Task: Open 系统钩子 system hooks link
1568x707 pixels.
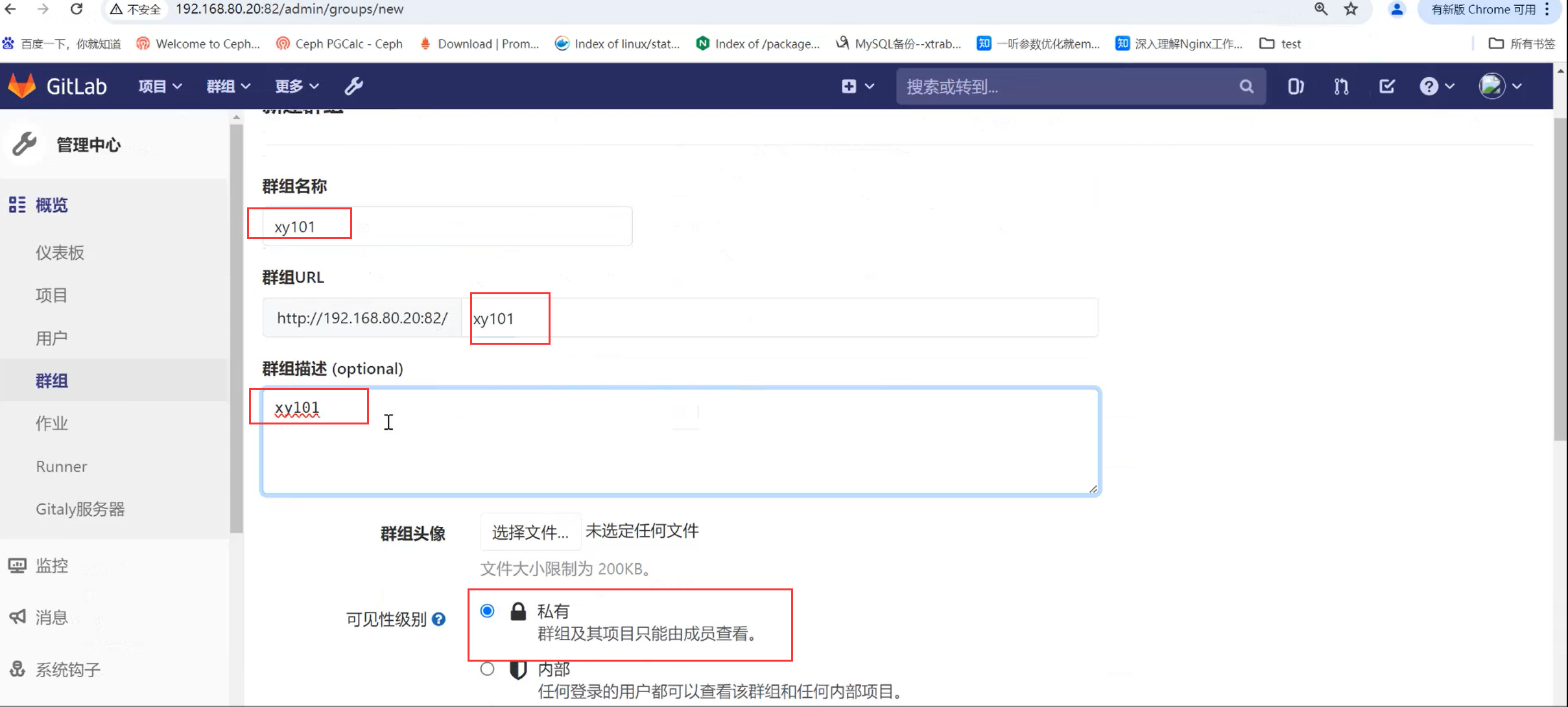Action: pos(67,669)
